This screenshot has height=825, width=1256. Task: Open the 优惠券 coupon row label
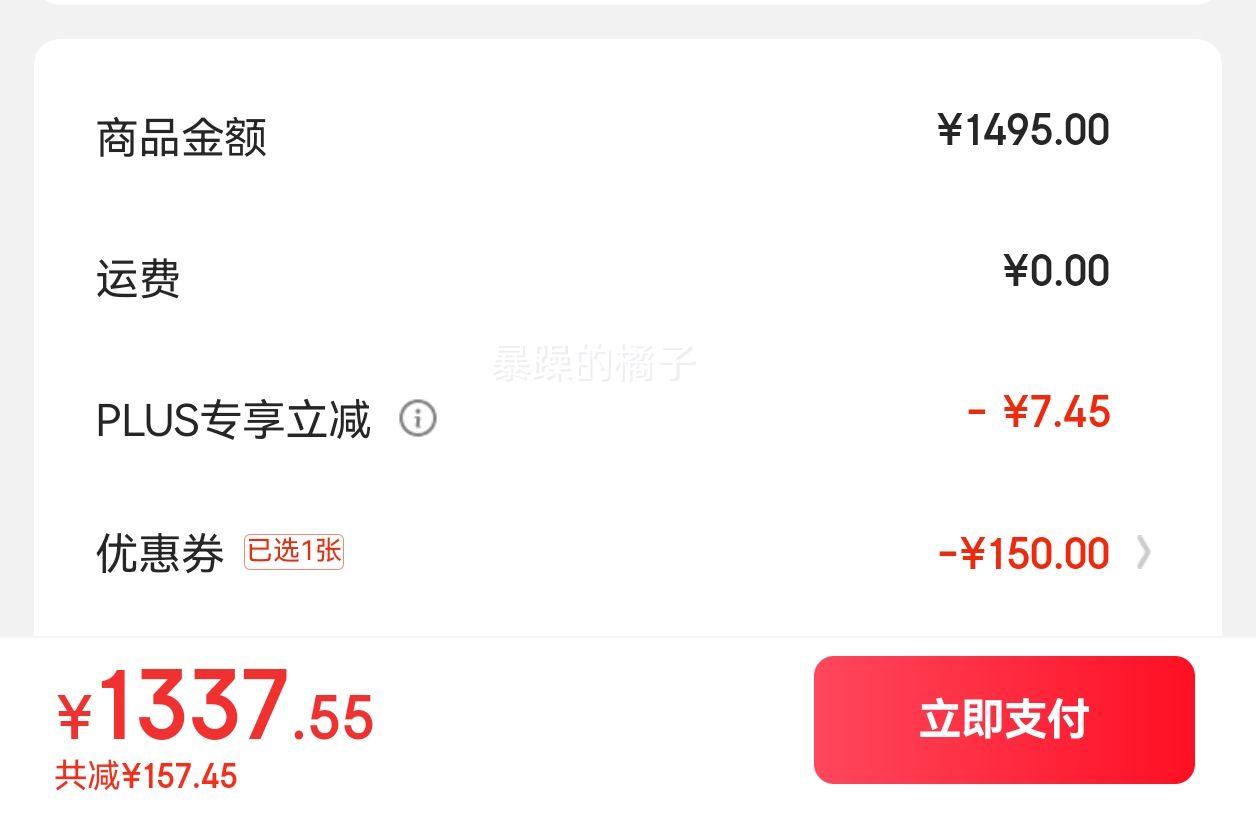160,553
